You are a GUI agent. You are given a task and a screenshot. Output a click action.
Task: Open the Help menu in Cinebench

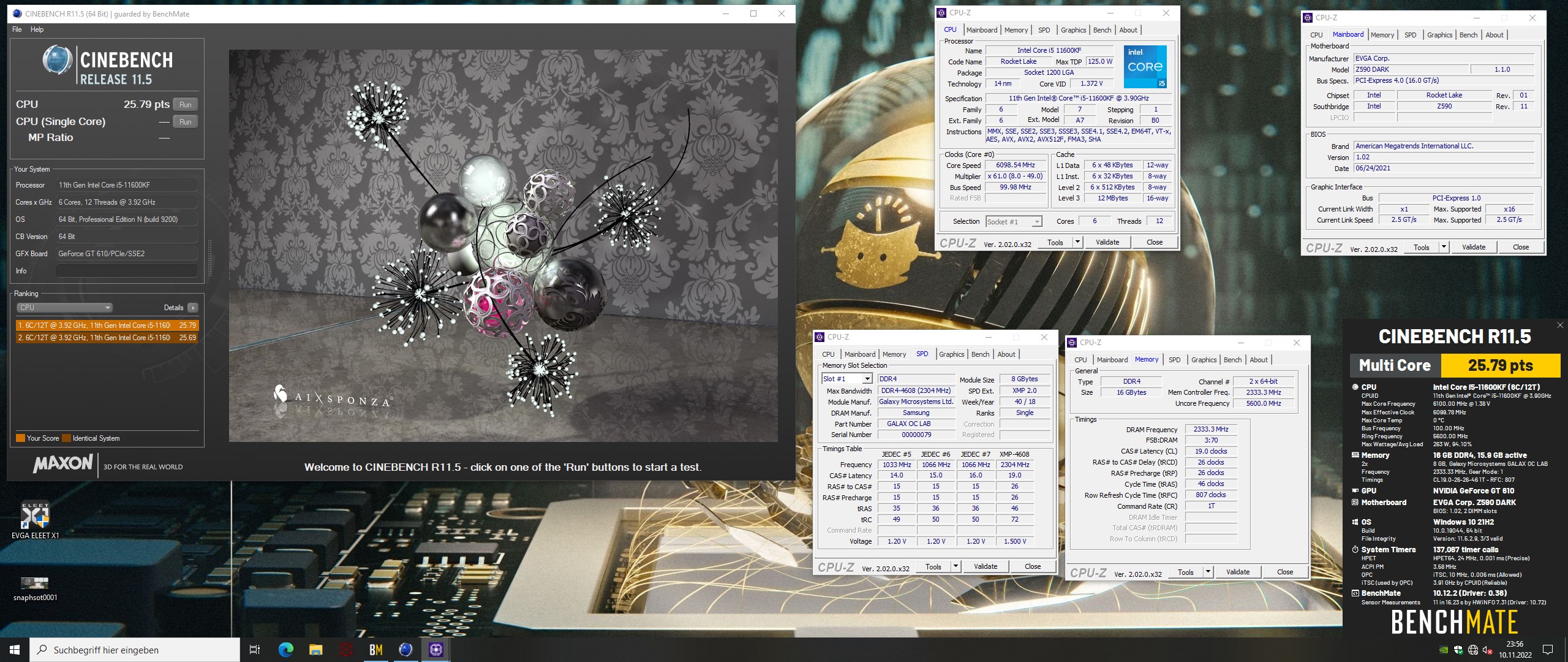pyautogui.click(x=37, y=29)
